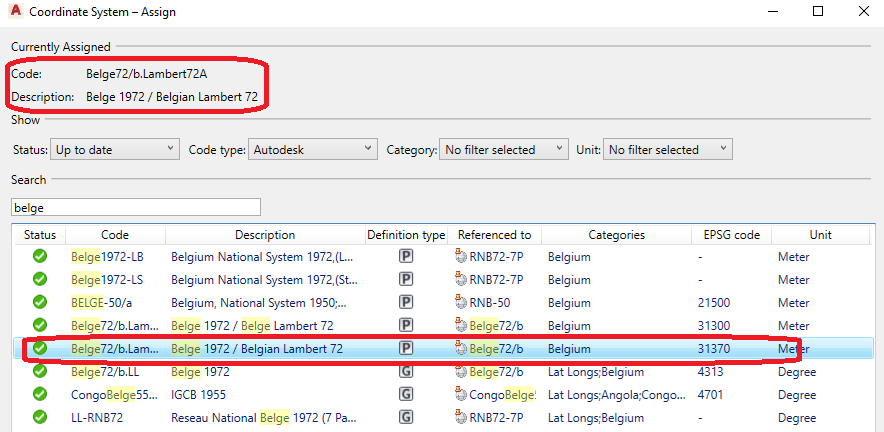Image resolution: width=884 pixels, height=432 pixels.
Task: Sort by the Referenced to column header
Action: [x=494, y=235]
